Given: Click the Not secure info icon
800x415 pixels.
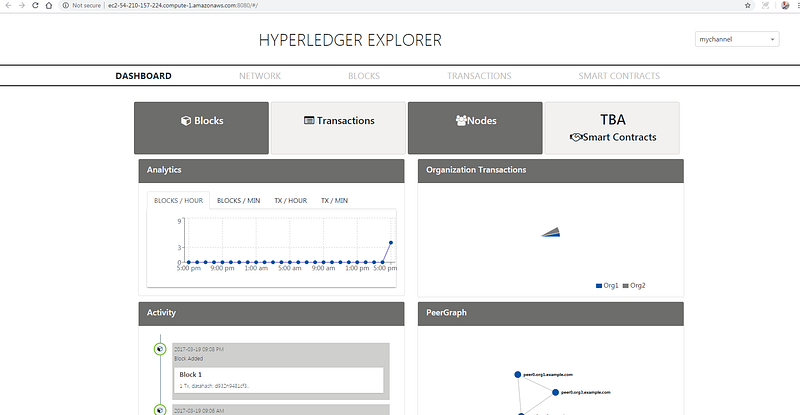Looking at the screenshot, I should coord(65,5).
